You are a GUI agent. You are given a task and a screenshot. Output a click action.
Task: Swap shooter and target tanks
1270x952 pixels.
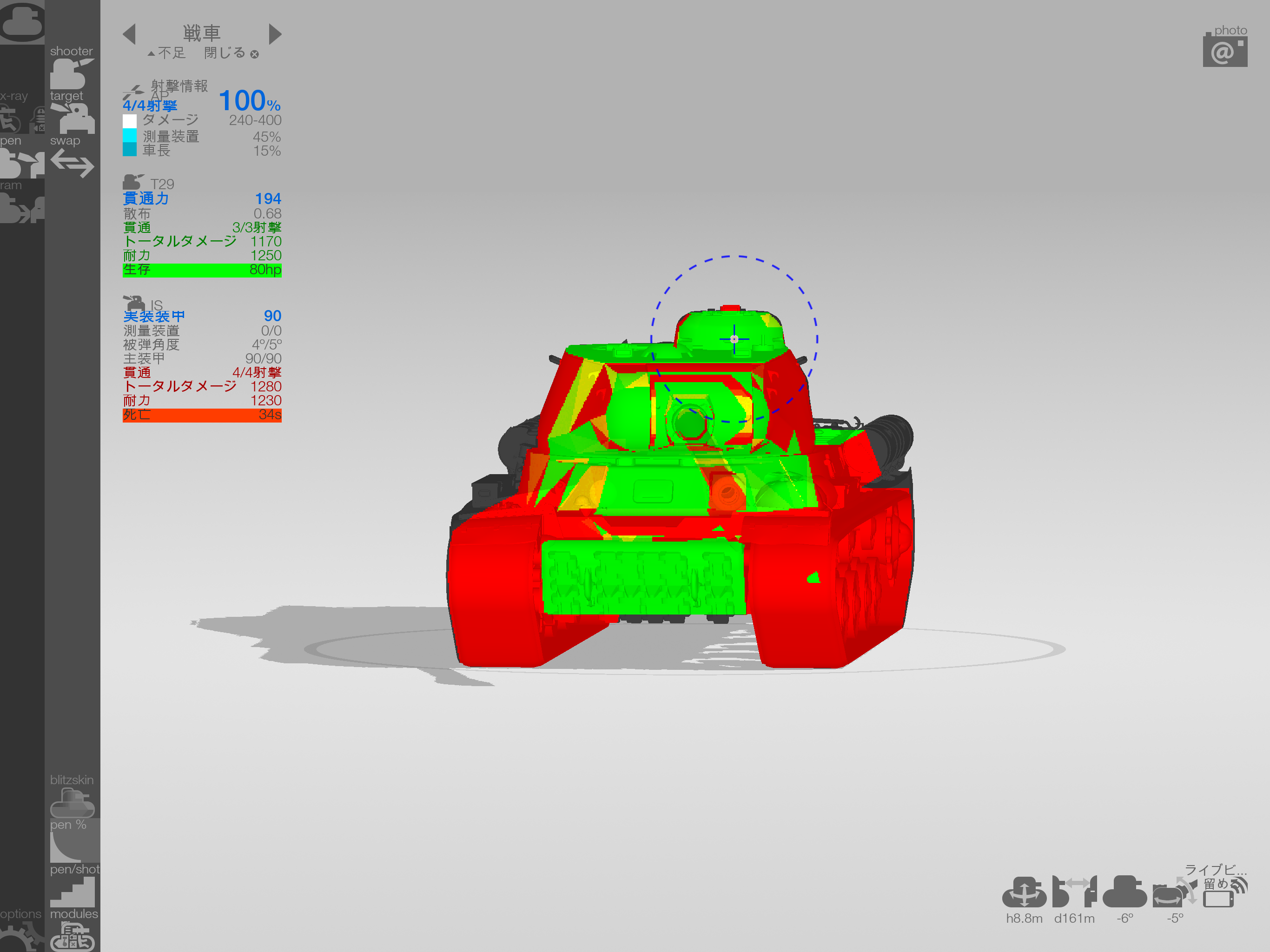coord(73,164)
